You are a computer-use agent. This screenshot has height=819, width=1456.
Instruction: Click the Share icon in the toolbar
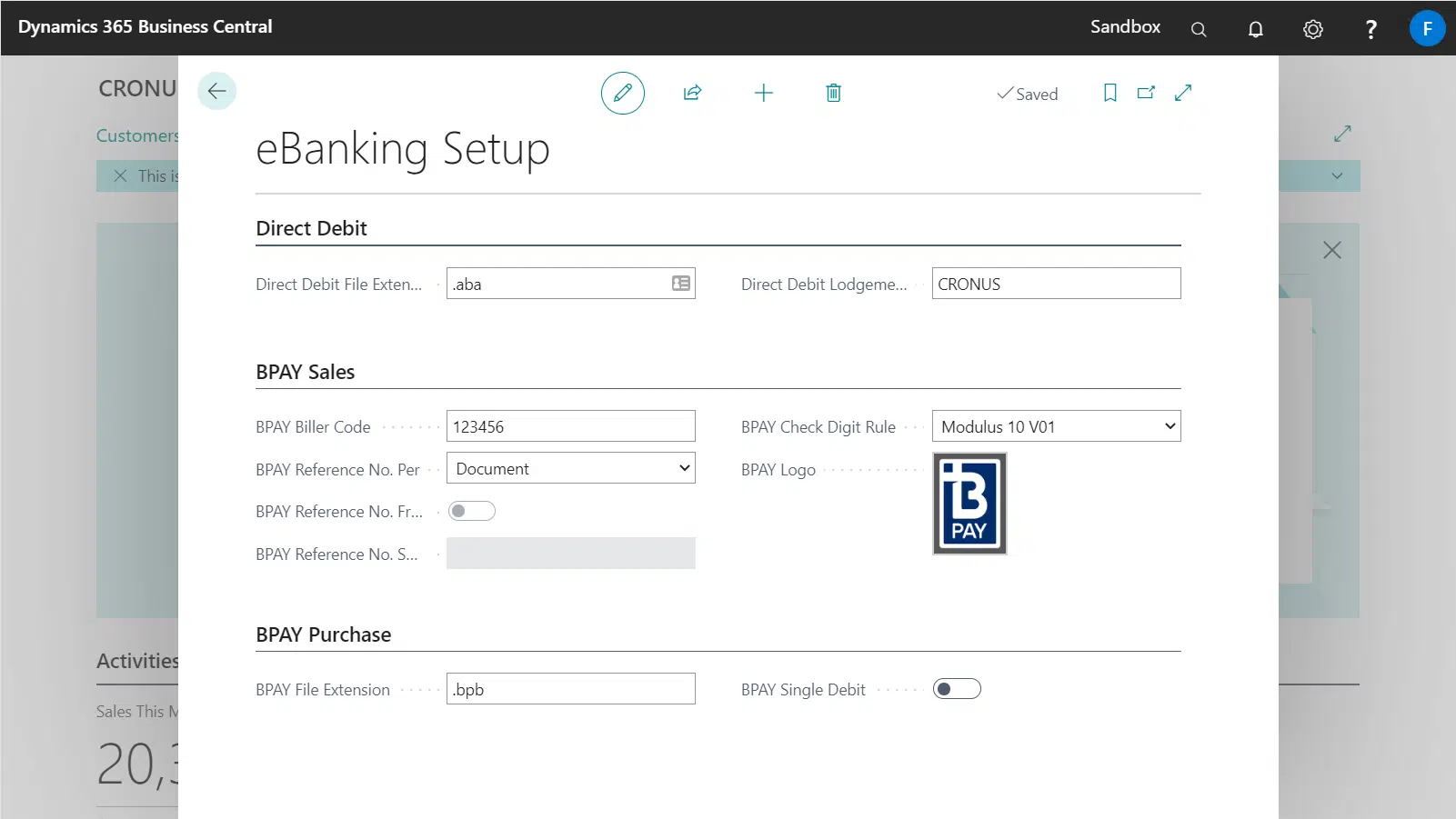[x=693, y=93]
